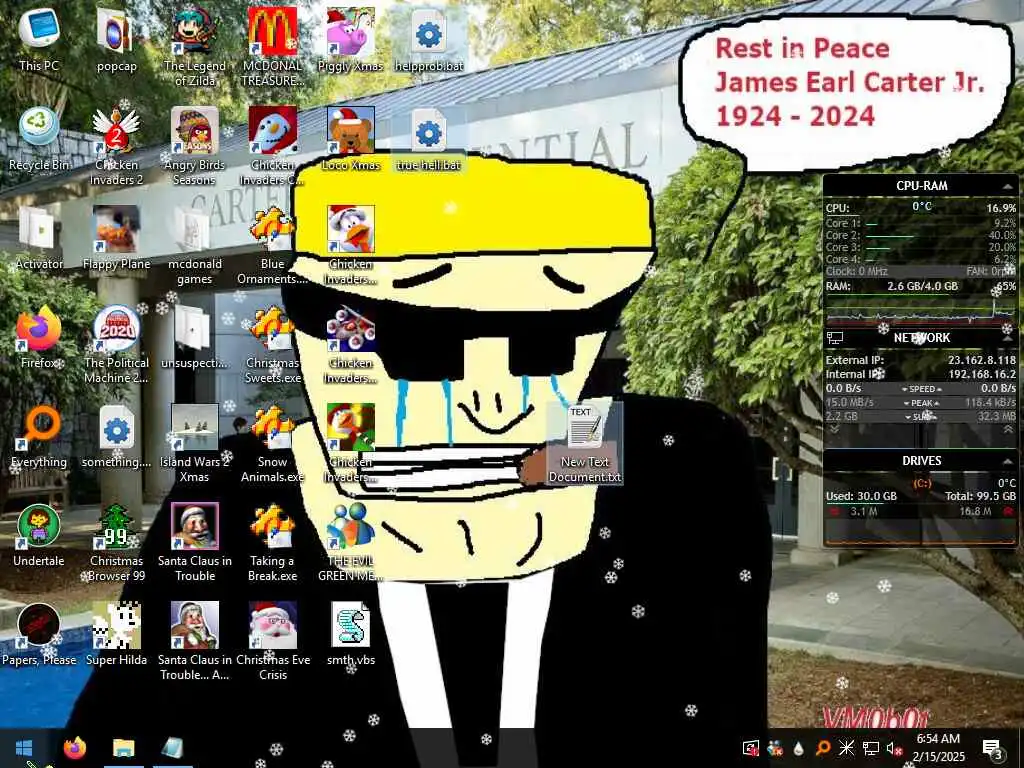Click the up arrow beside SPEED
Screen dimensions: 1024x768
939,389
